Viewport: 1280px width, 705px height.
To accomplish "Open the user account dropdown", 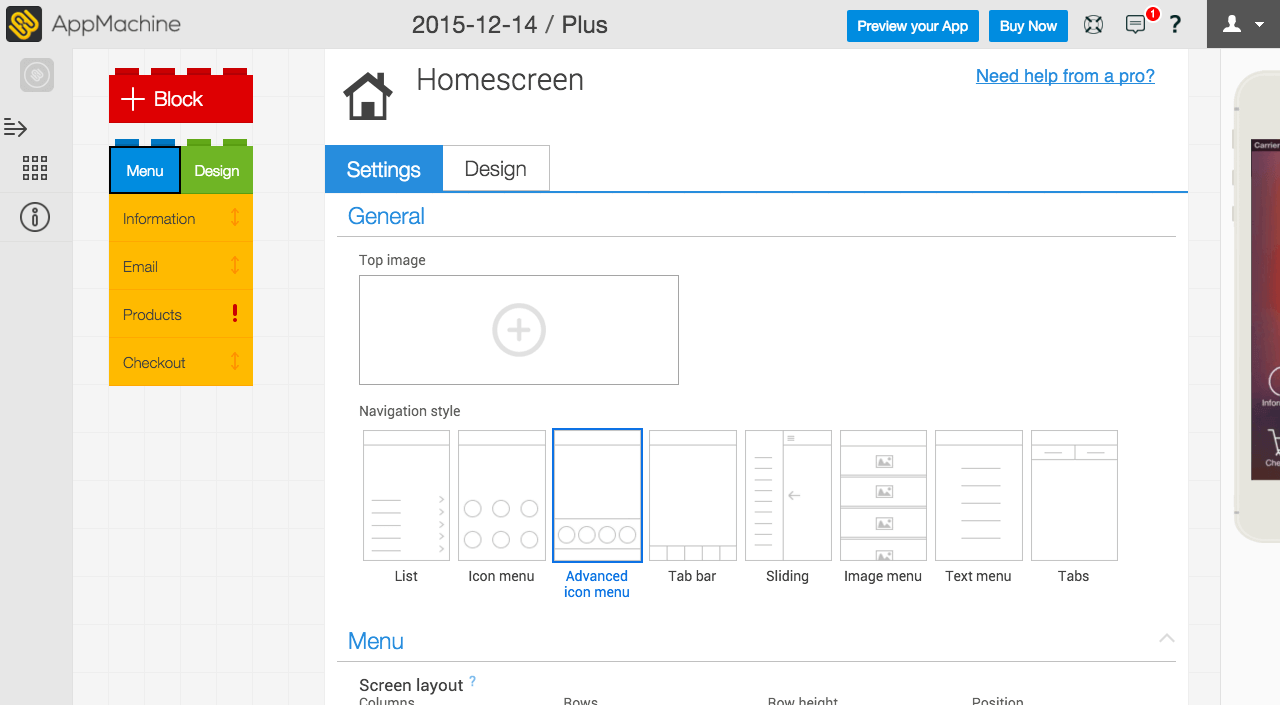I will pos(1243,24).
